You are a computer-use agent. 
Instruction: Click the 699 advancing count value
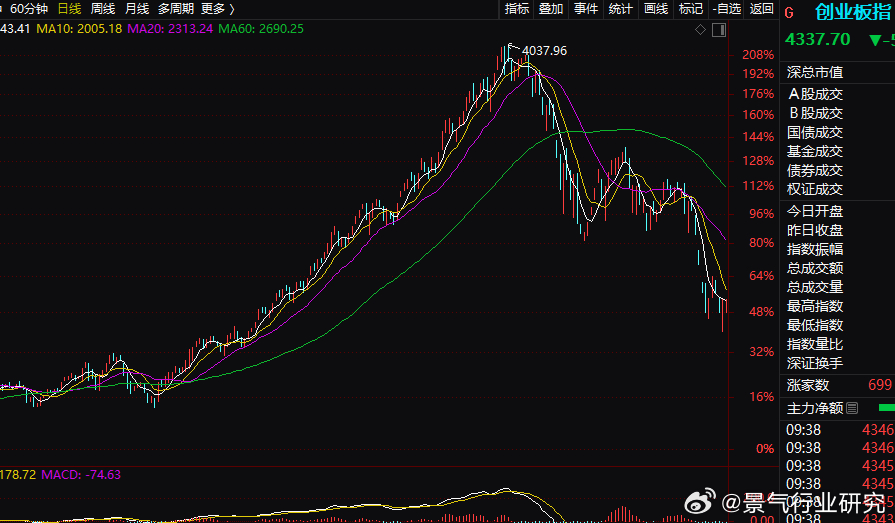[x=880, y=385]
